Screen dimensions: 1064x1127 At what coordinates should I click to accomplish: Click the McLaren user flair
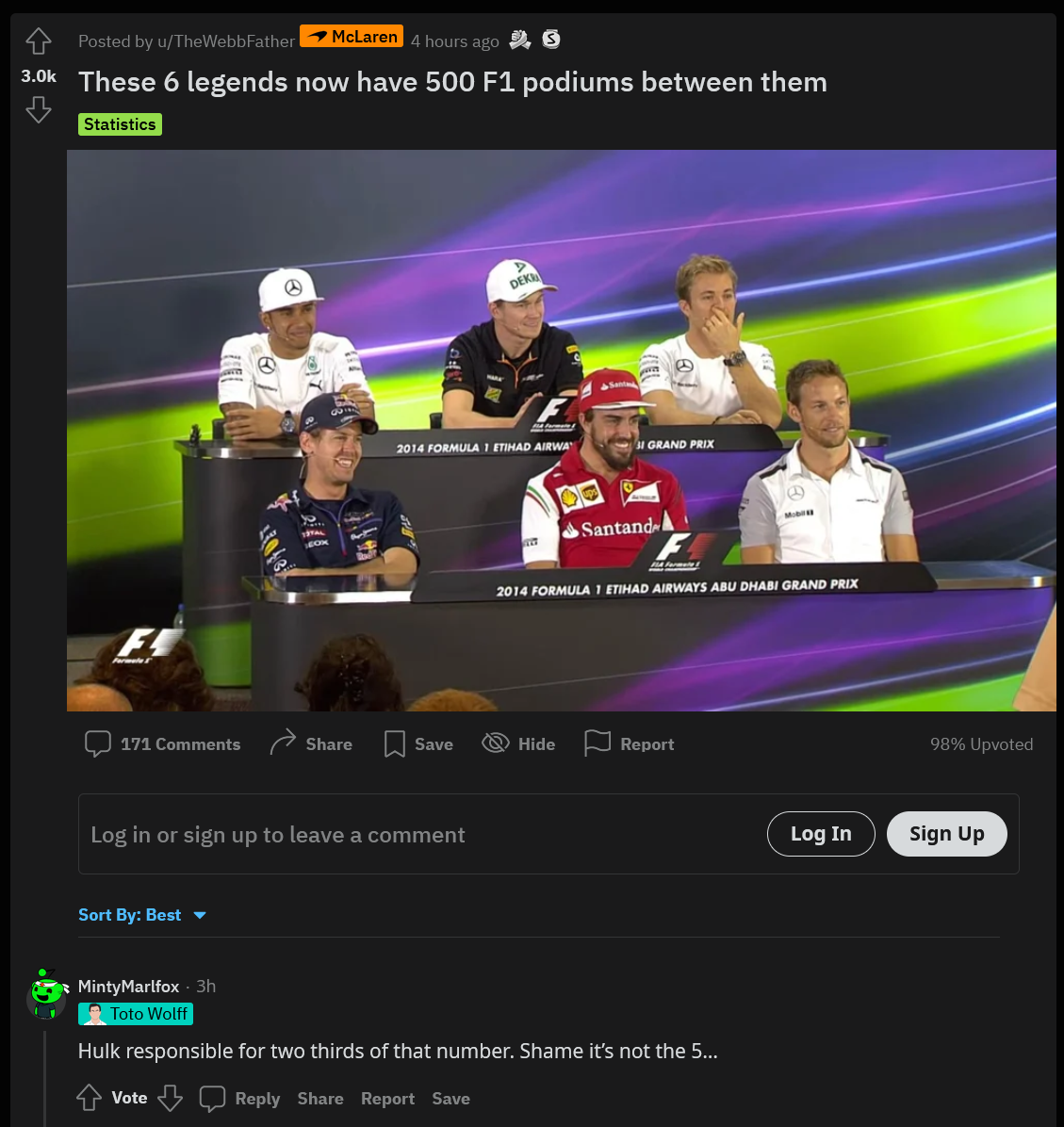pos(351,37)
